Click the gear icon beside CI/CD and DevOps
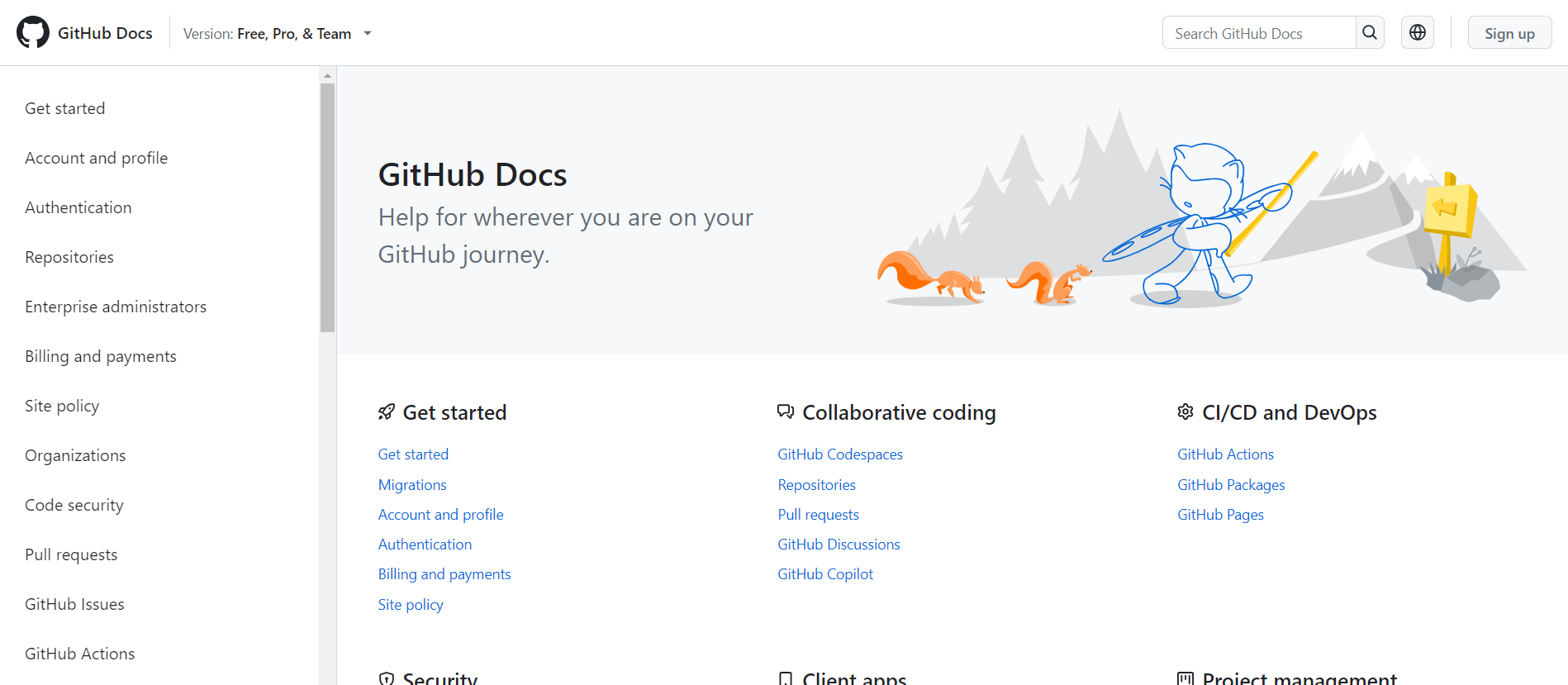This screenshot has width=1568, height=685. click(x=1186, y=412)
